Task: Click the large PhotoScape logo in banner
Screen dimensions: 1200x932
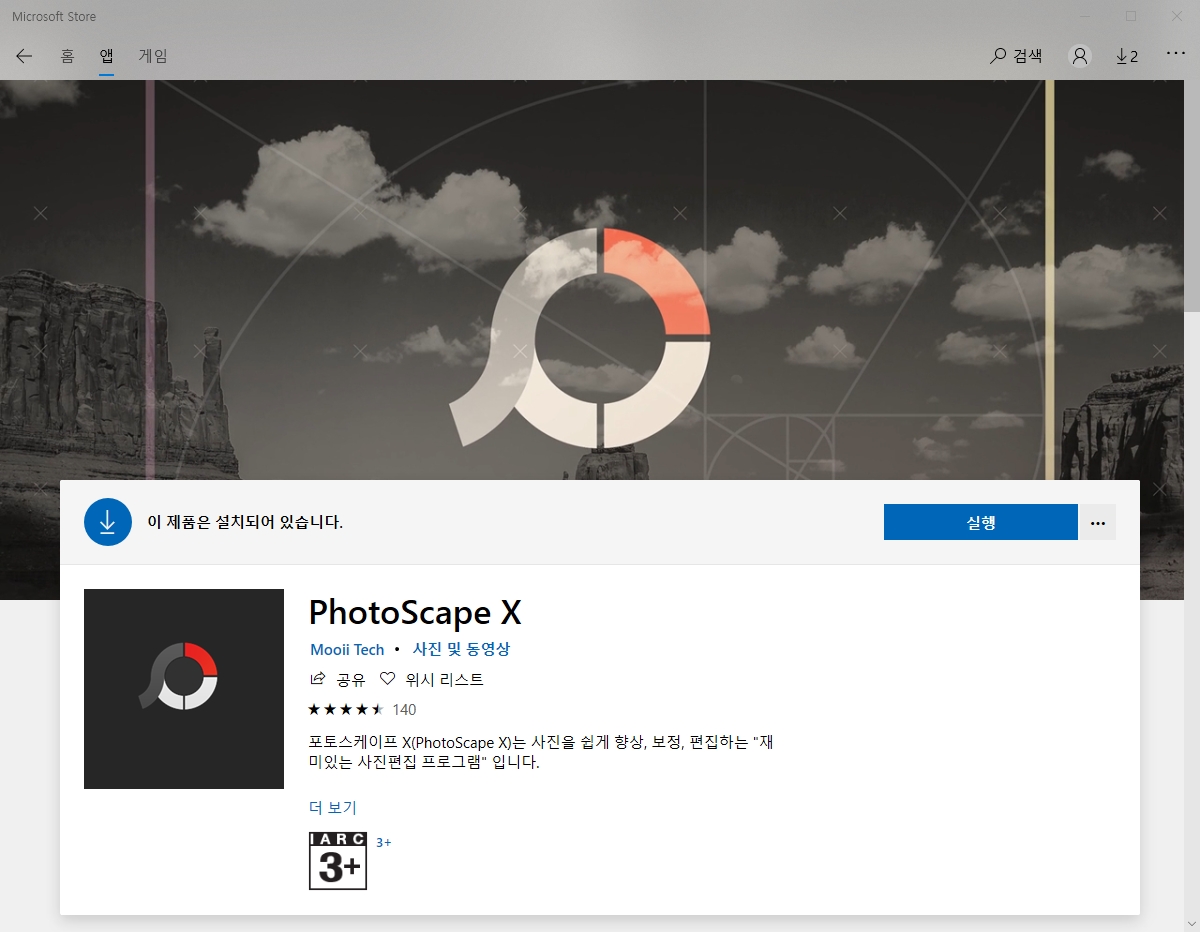Action: 580,337
